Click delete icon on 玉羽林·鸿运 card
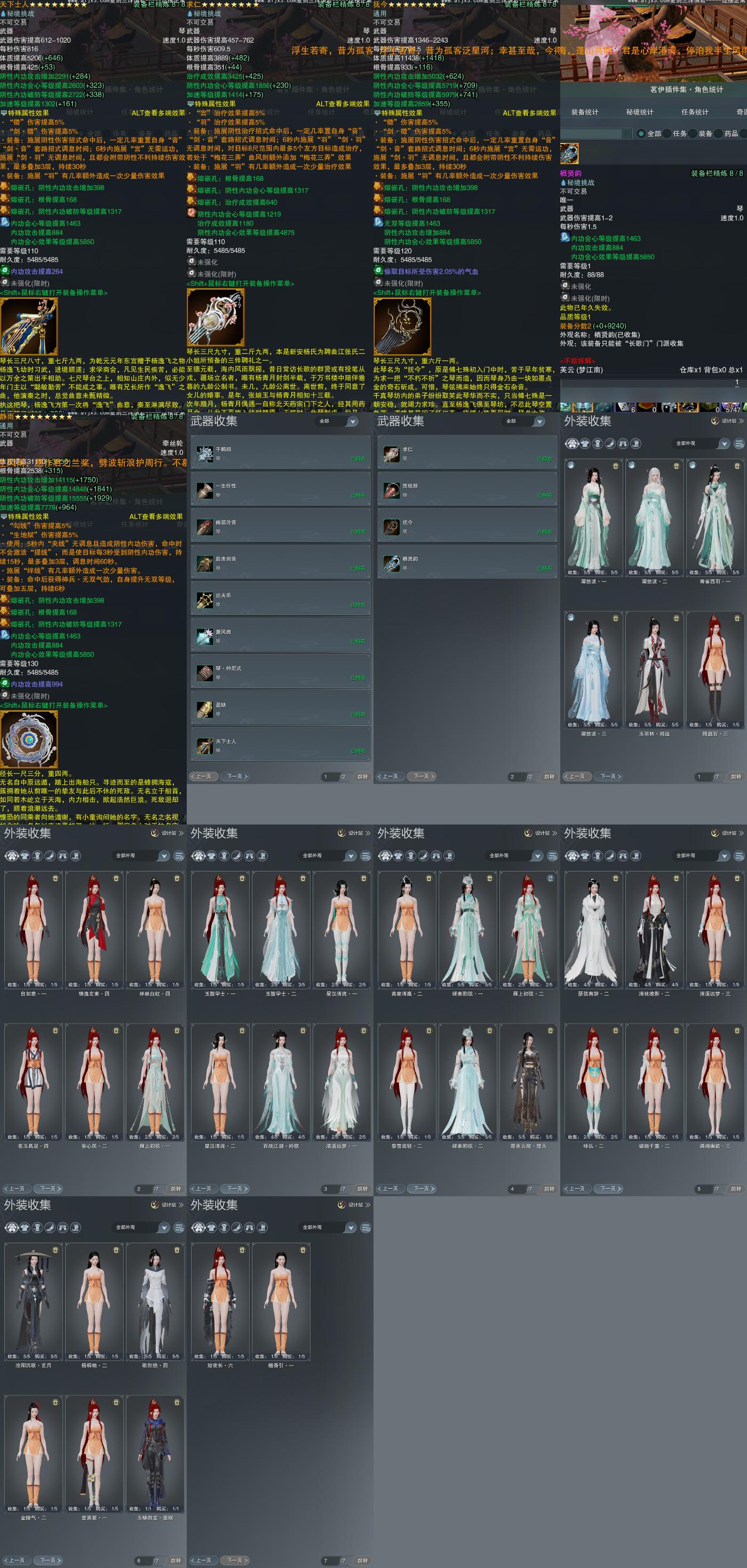 (x=677, y=618)
